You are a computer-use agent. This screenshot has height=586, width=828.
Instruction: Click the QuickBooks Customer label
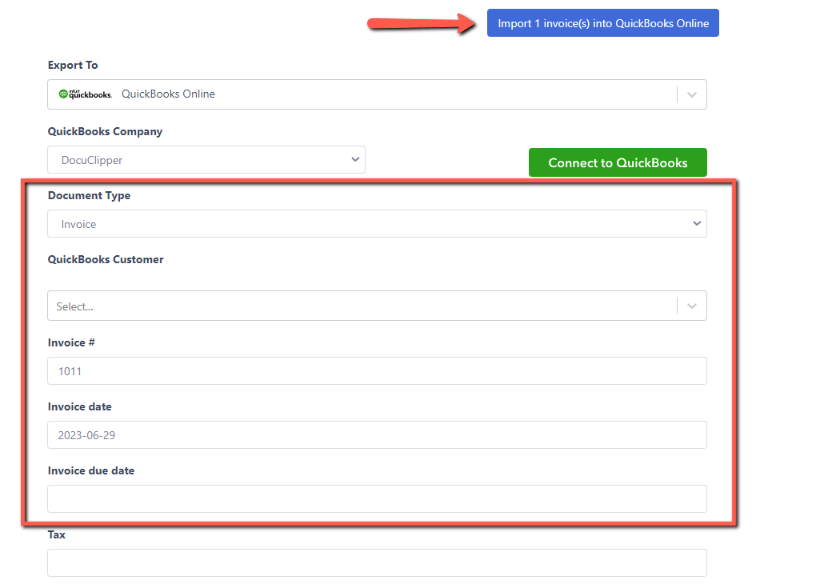tap(106, 259)
